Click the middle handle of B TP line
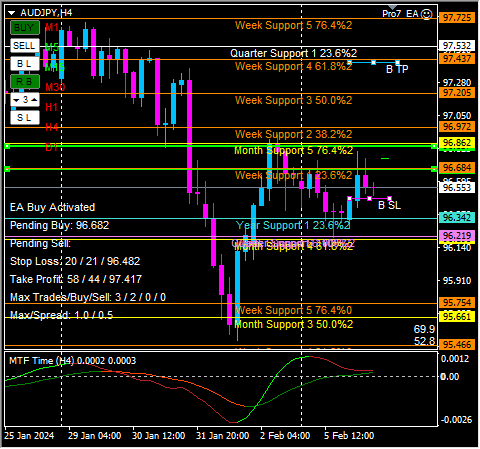 [x=373, y=63]
